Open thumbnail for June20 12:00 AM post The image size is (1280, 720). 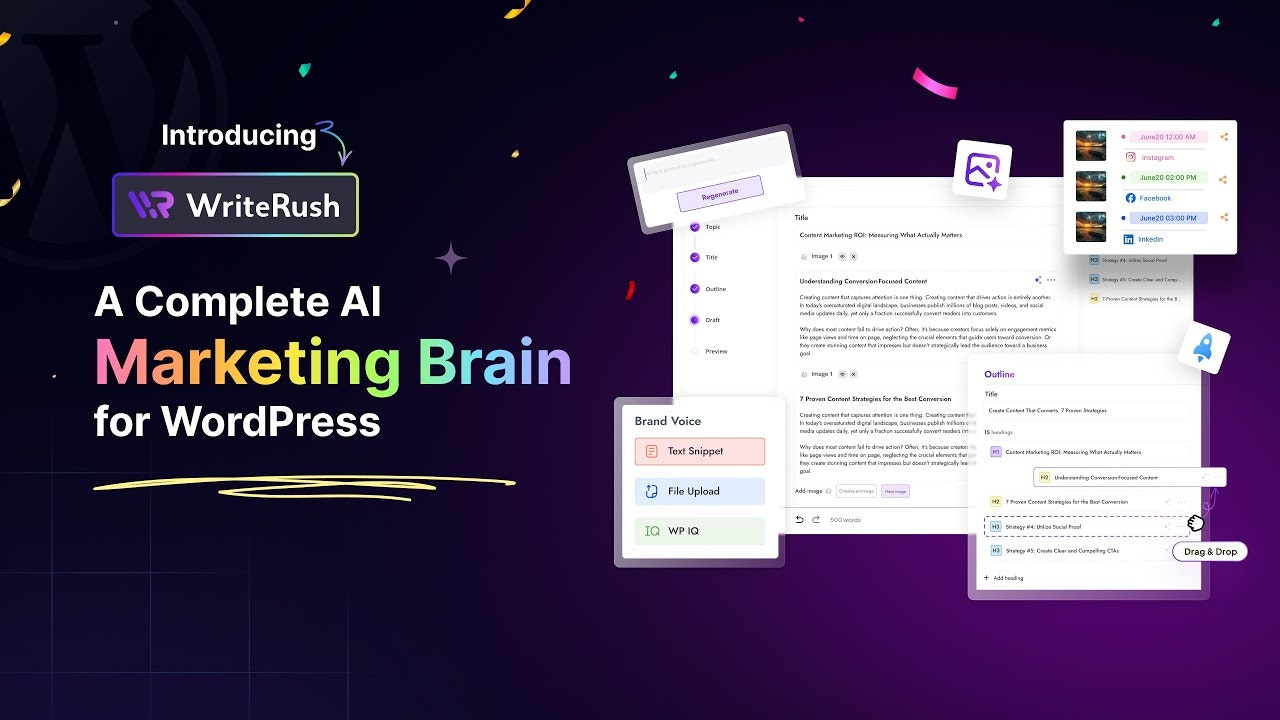point(1090,146)
